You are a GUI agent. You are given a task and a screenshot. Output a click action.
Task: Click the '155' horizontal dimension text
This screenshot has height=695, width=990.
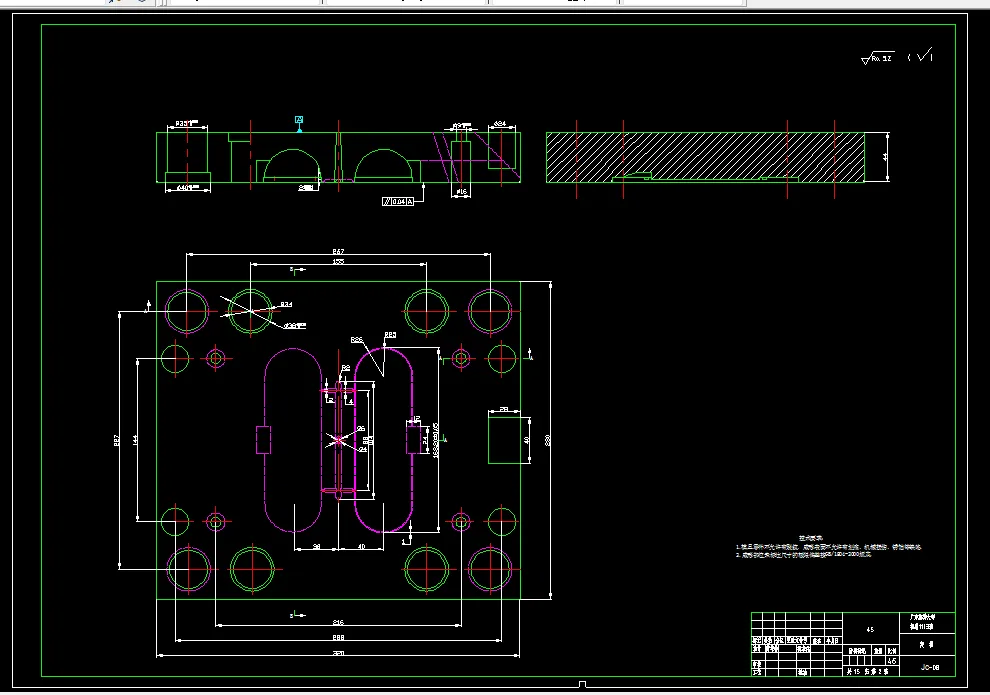click(338, 261)
